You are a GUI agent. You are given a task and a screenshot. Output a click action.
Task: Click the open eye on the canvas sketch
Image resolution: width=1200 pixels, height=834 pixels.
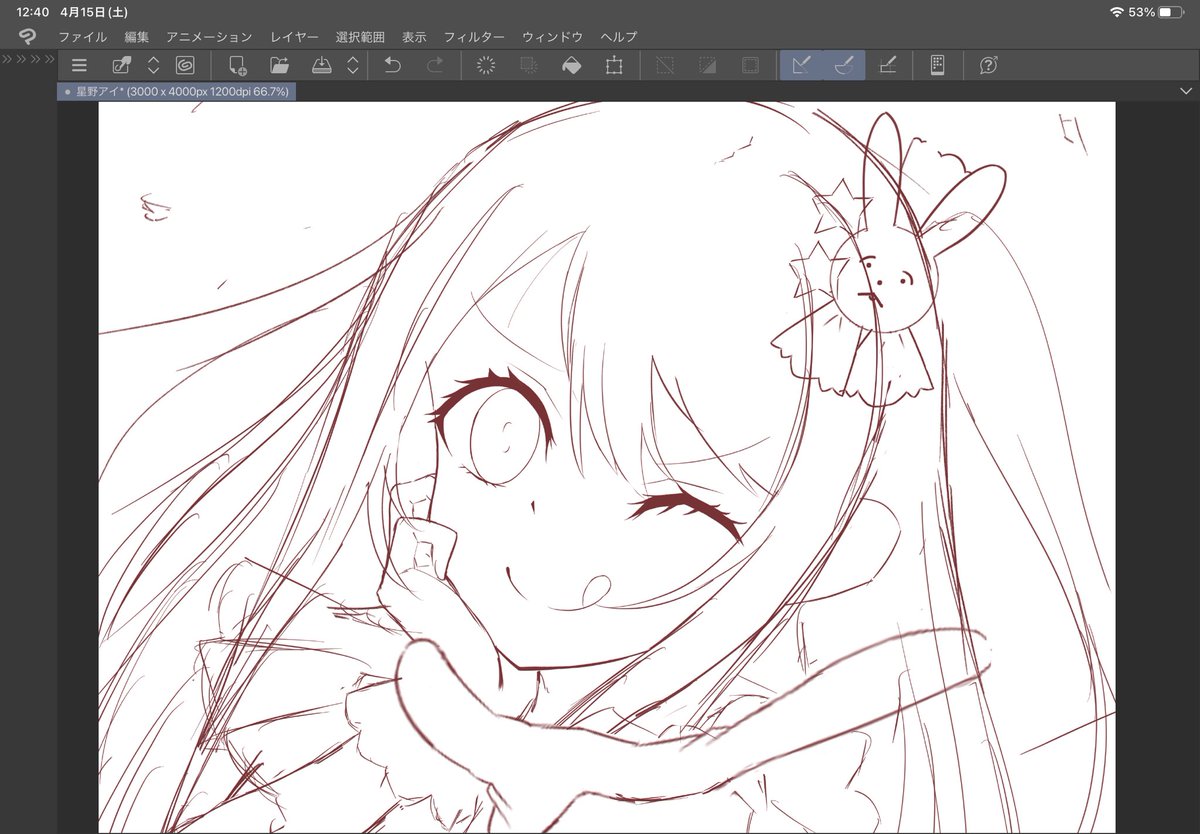pyautogui.click(x=493, y=427)
